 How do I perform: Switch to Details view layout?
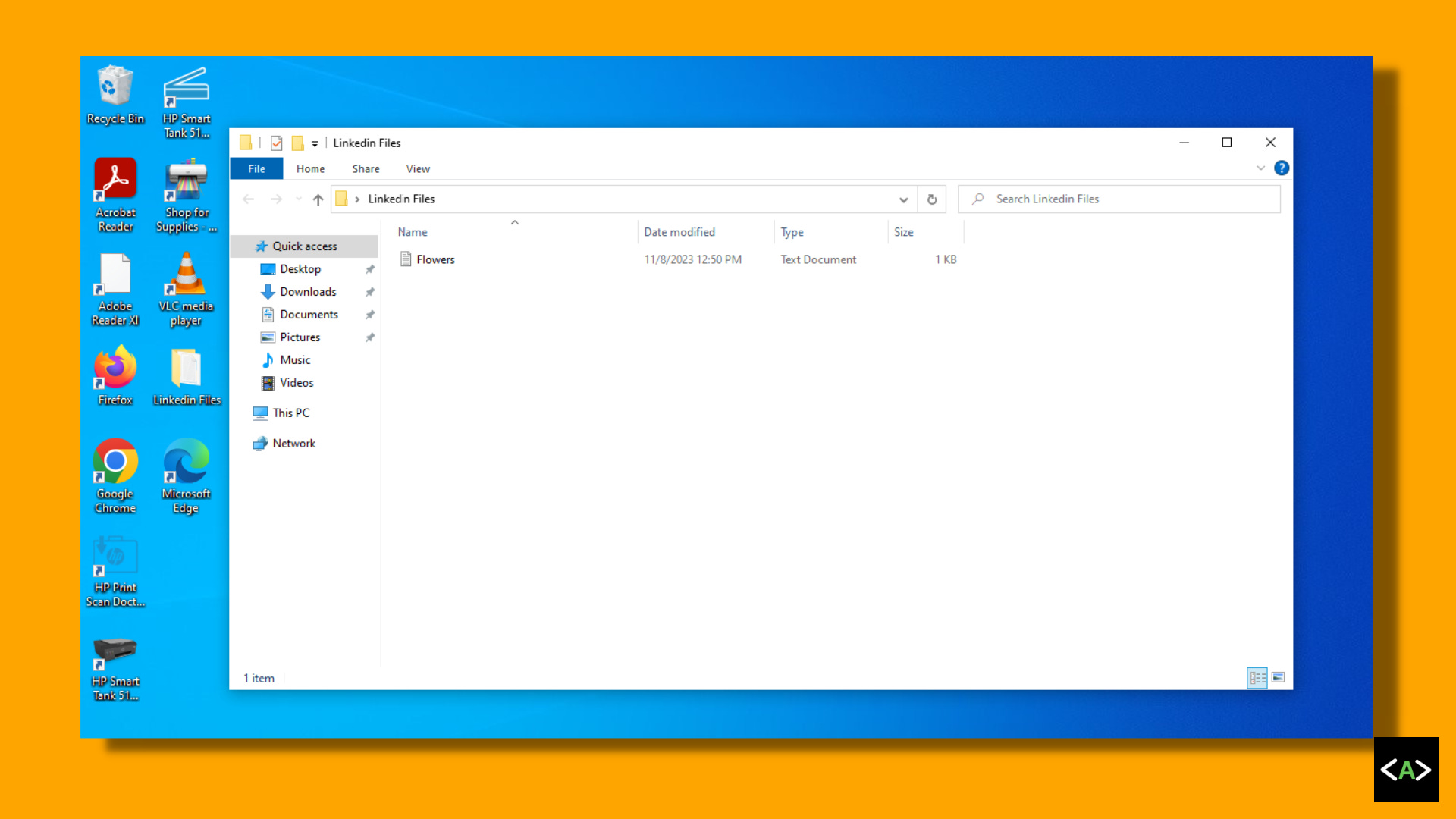coord(1257,678)
